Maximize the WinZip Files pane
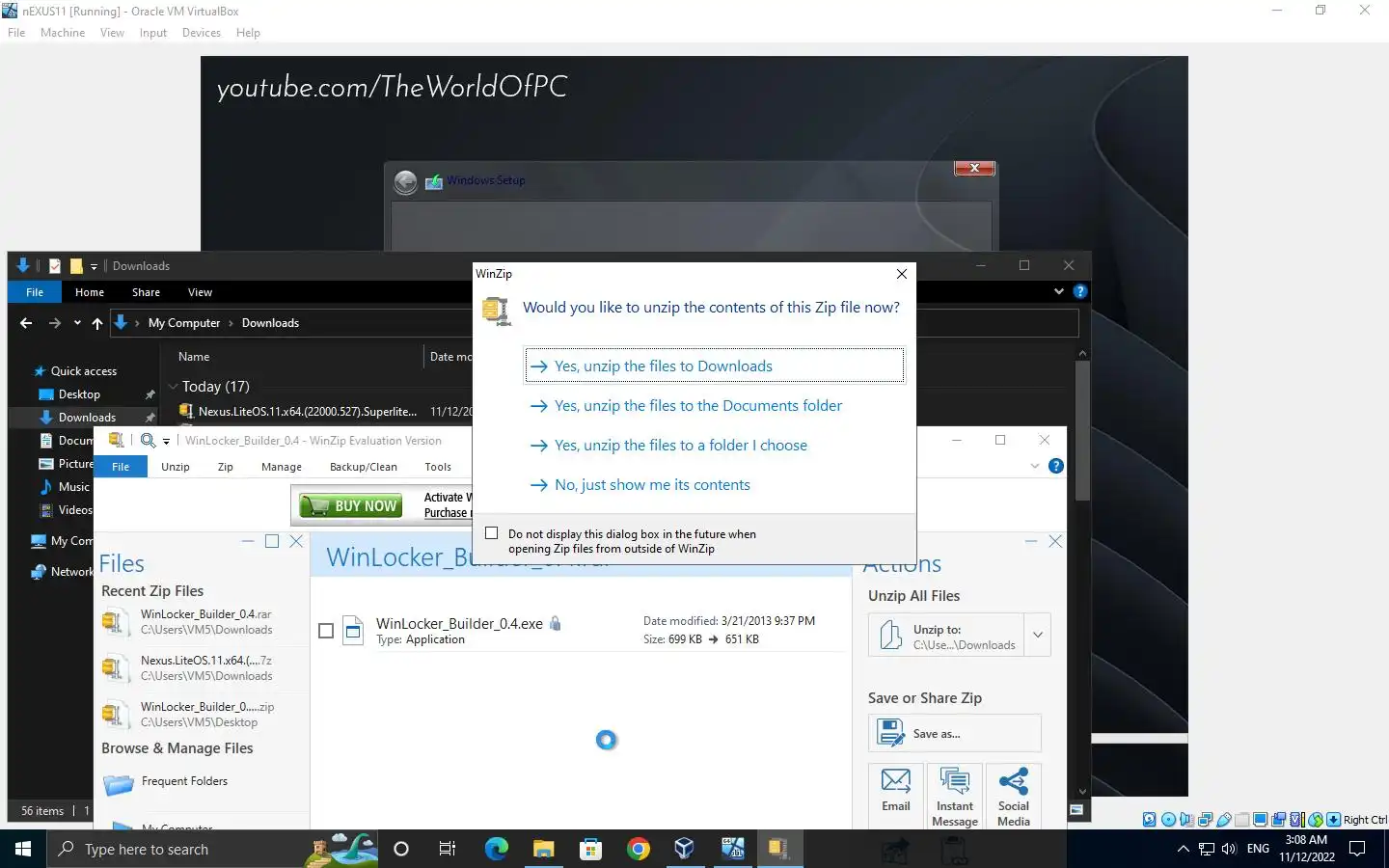 click(x=272, y=541)
